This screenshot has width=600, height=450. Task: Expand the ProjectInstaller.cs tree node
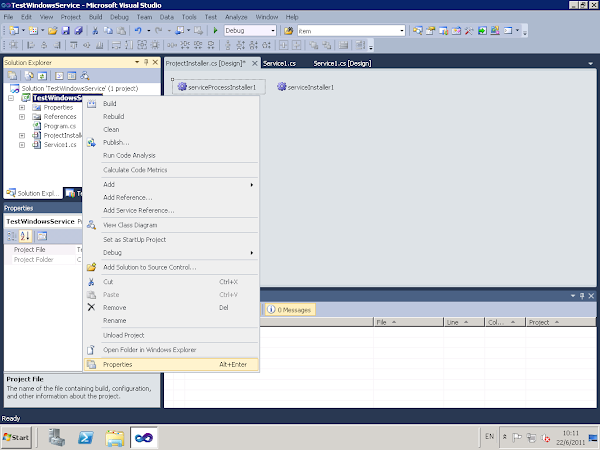(22, 135)
